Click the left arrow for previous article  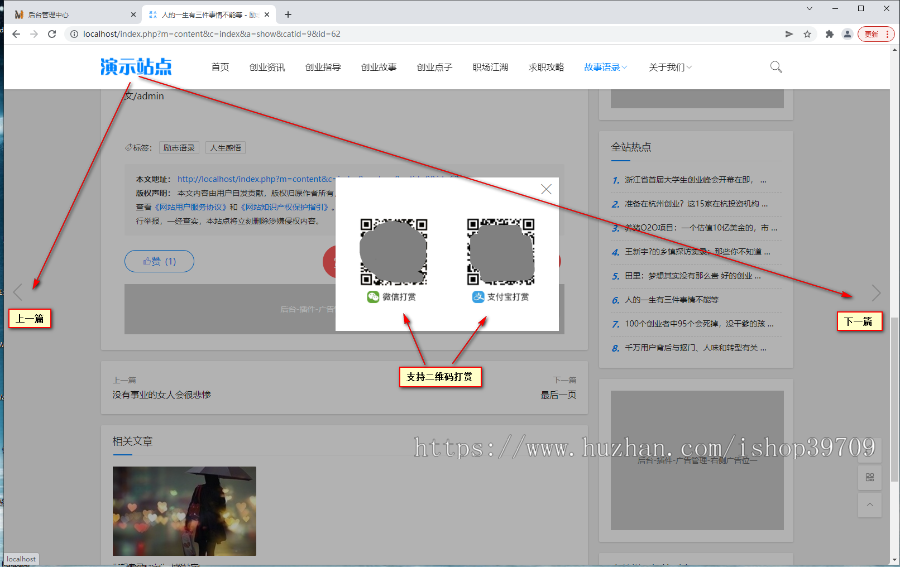pyautogui.click(x=18, y=292)
